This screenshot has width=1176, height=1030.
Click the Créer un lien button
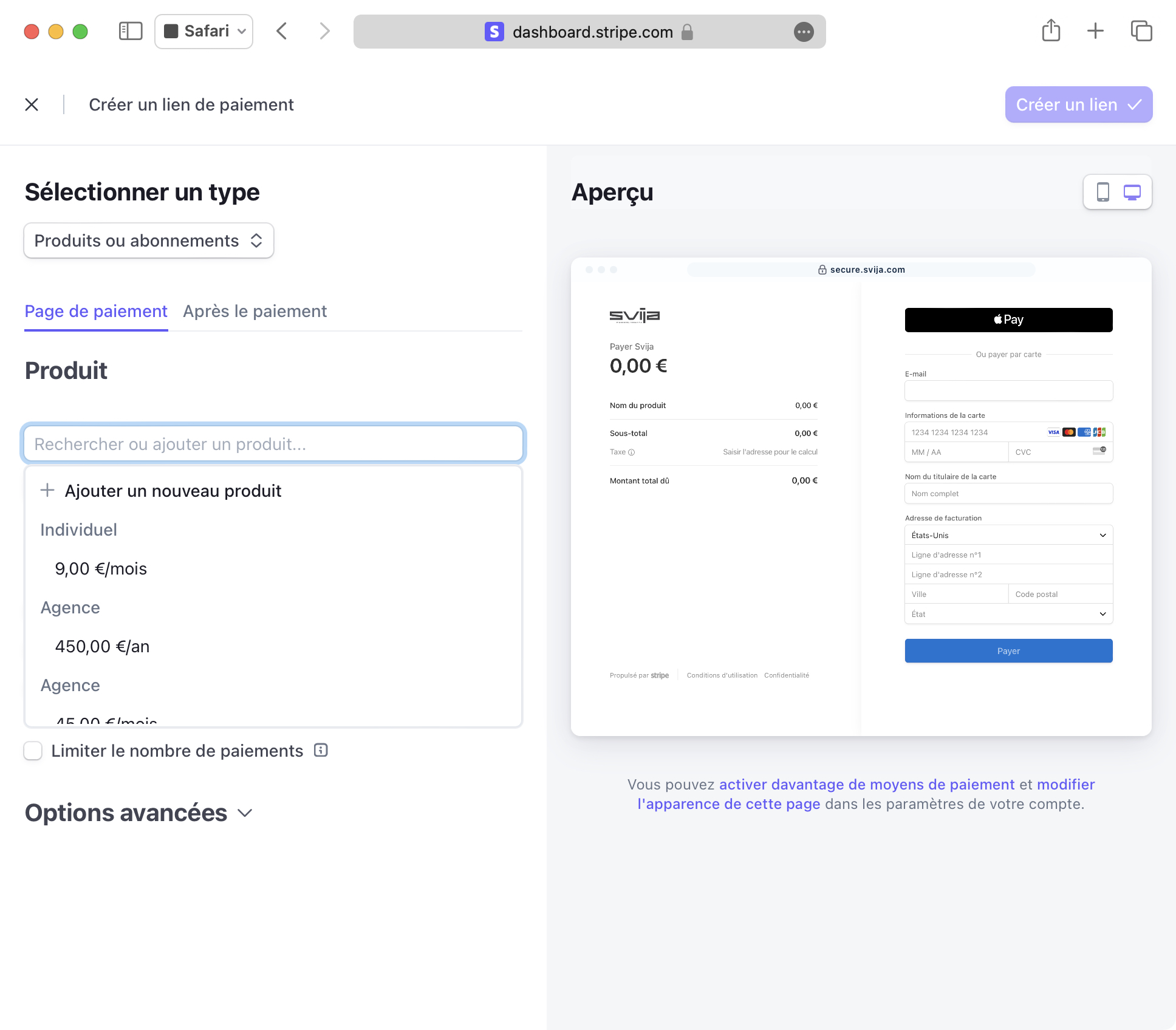click(x=1078, y=104)
